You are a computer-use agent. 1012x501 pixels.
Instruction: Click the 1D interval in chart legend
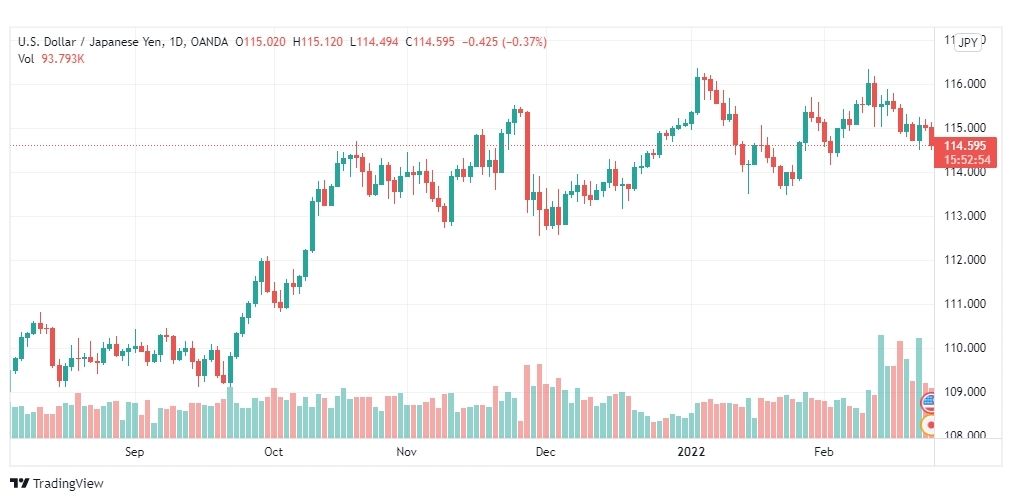pyautogui.click(x=176, y=42)
